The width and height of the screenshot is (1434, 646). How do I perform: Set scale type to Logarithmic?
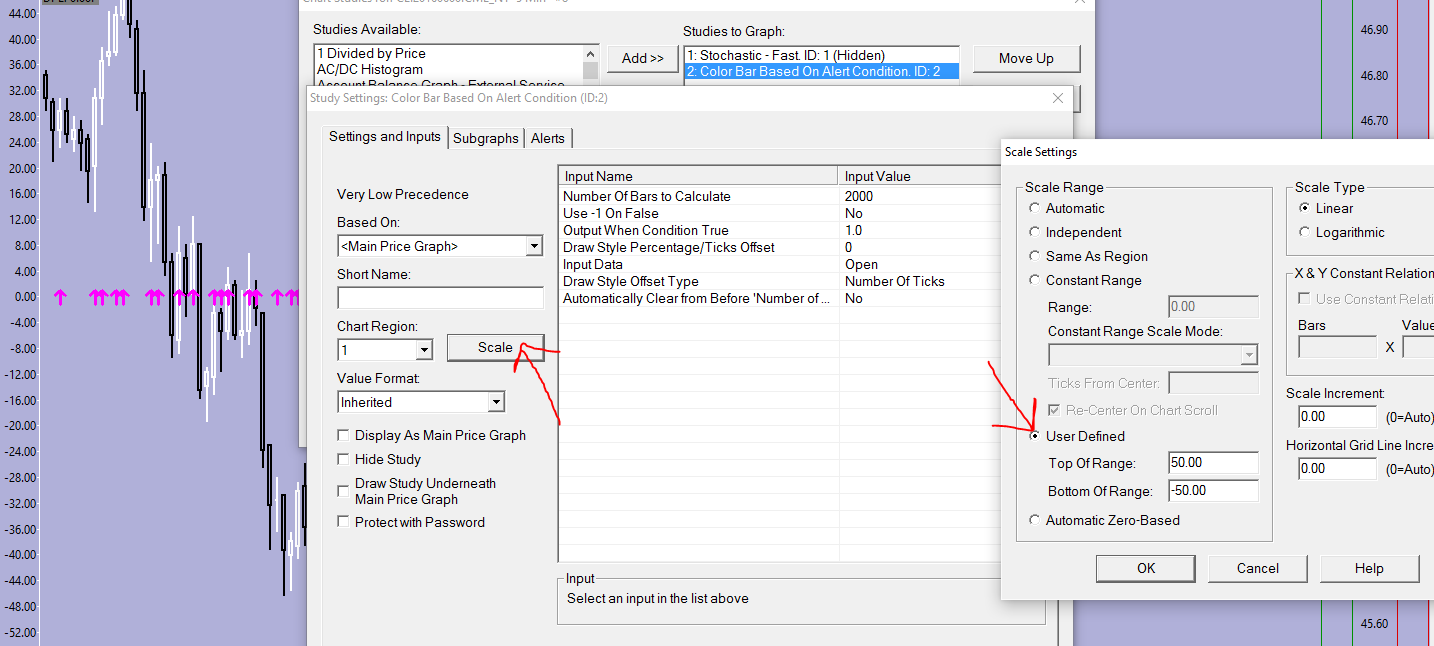pyautogui.click(x=1304, y=232)
